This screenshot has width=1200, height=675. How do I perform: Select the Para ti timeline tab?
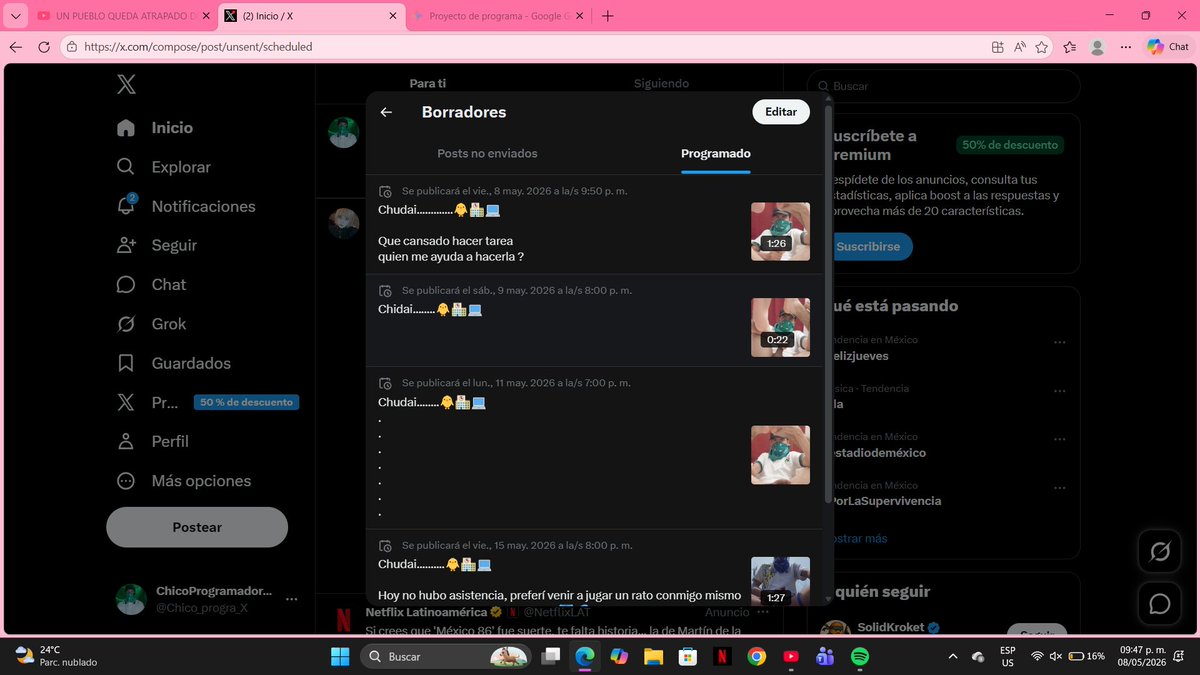click(x=428, y=84)
